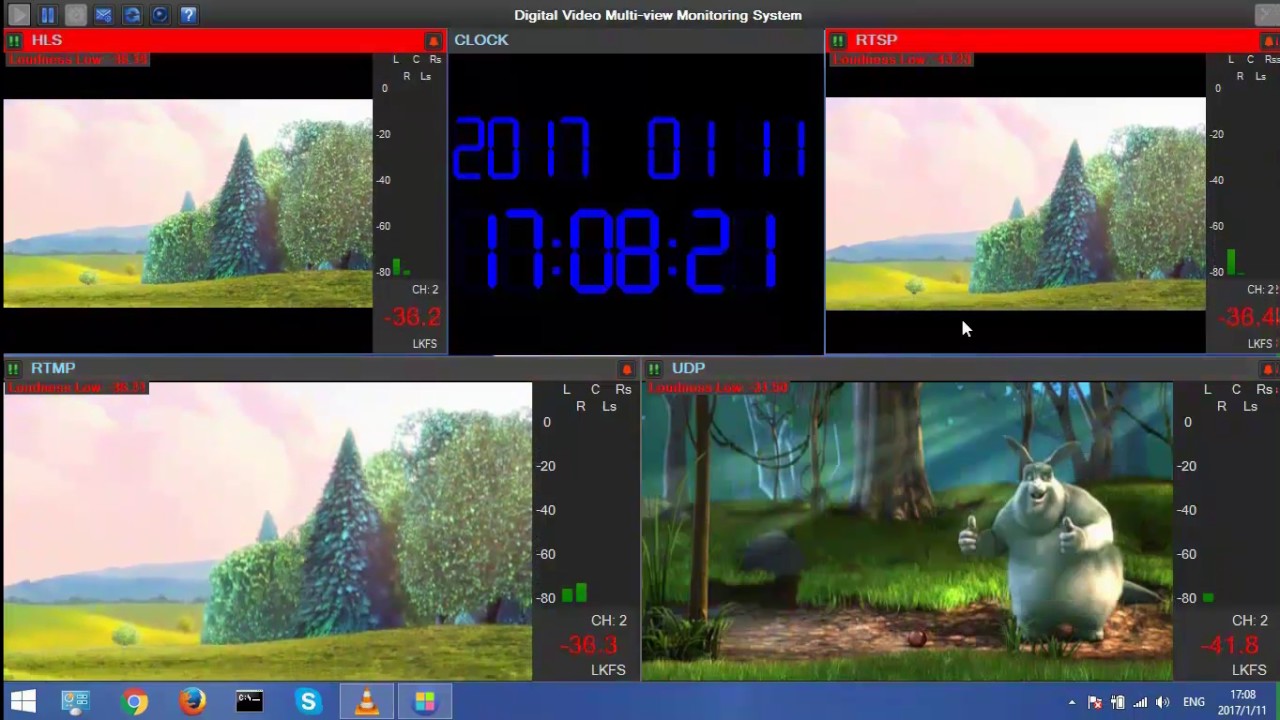This screenshot has height=720, width=1280.
Task: Open VLC media player from the taskbar
Action: [367, 701]
